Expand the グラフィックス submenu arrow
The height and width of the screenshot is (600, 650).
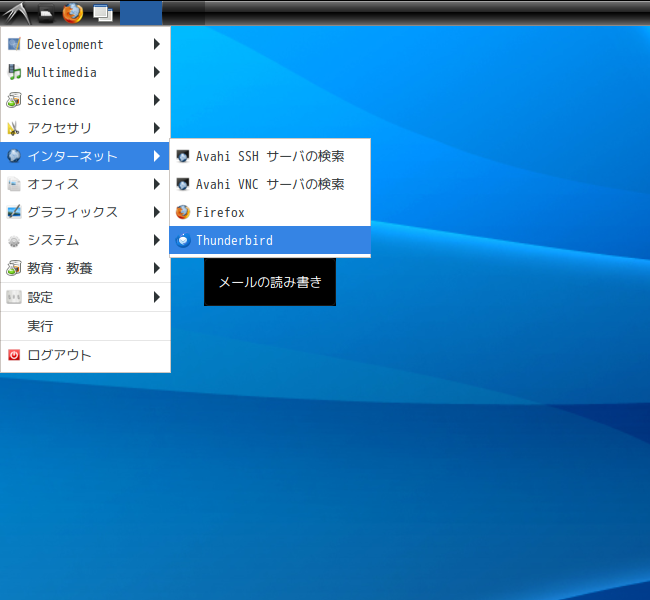[157, 212]
